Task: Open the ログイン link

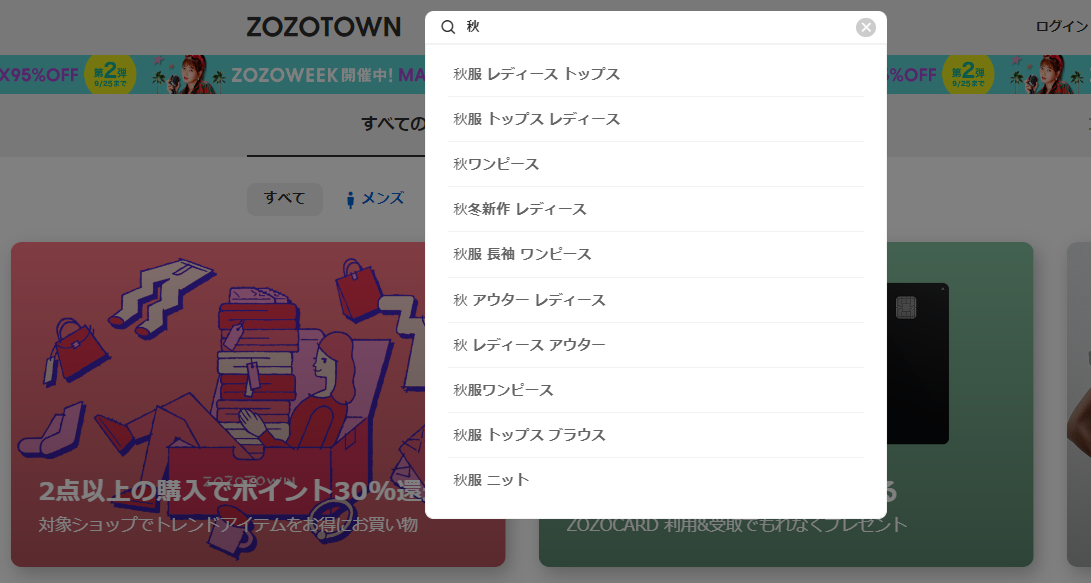Action: point(1063,27)
